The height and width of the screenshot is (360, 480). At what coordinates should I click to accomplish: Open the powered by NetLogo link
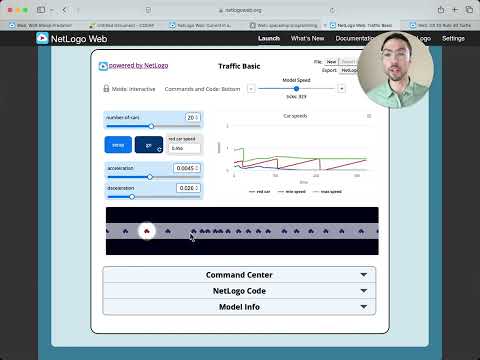tap(138, 66)
